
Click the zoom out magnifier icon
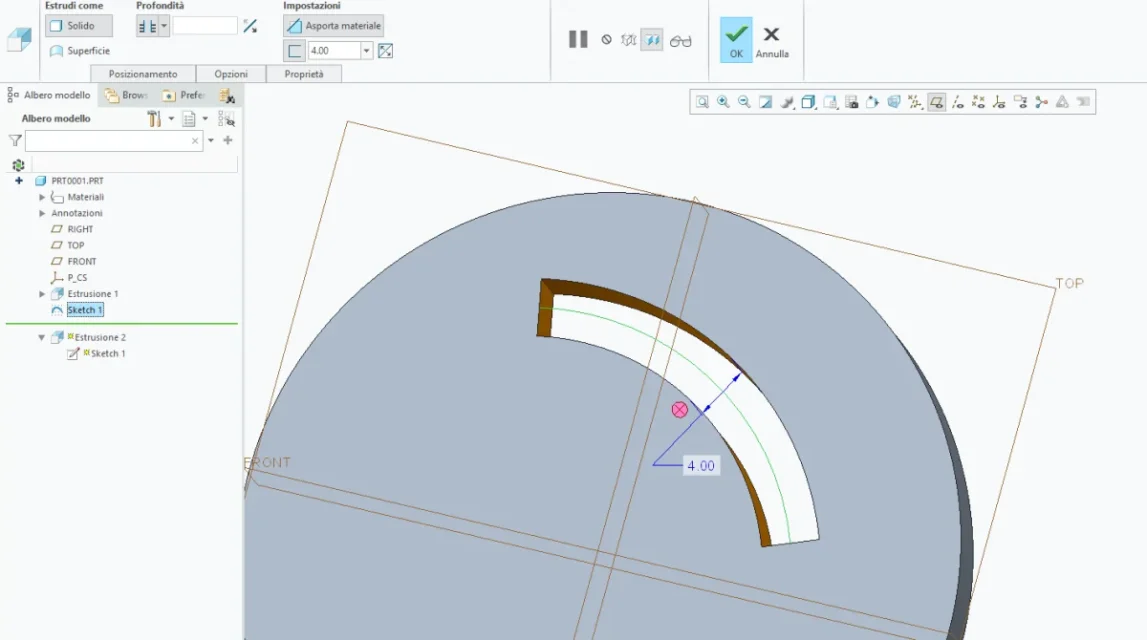744,102
